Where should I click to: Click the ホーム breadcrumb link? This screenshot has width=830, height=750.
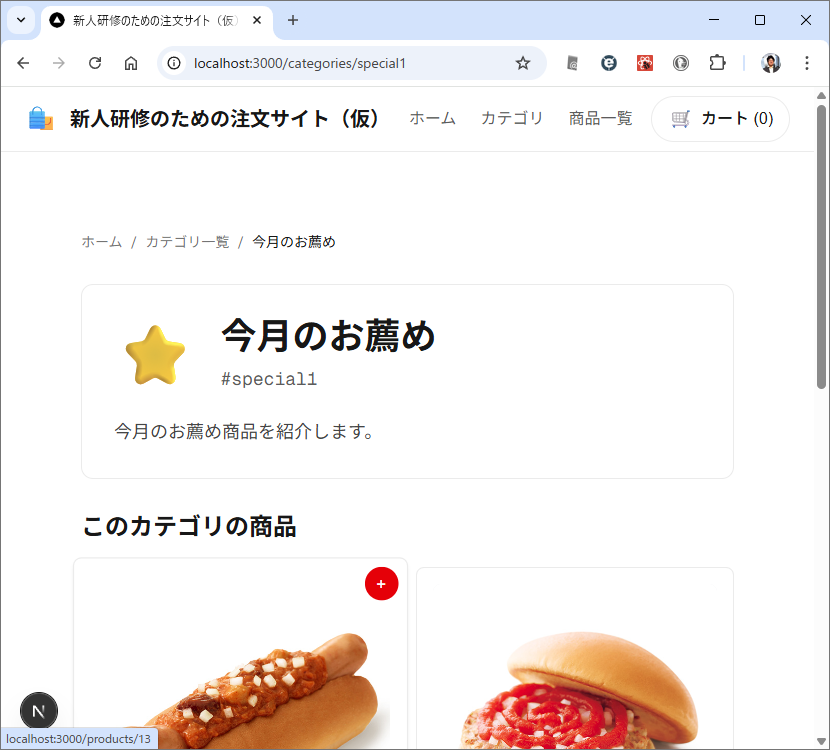[102, 242]
